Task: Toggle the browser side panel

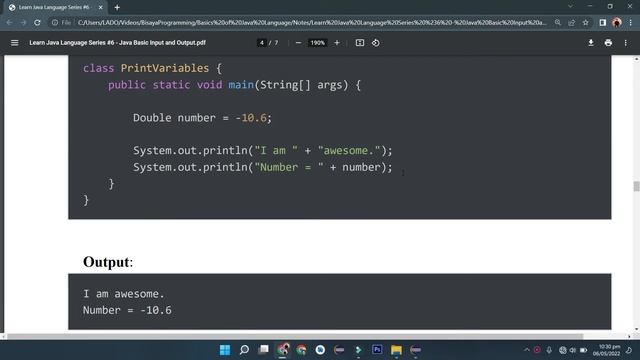Action: pos(602,23)
